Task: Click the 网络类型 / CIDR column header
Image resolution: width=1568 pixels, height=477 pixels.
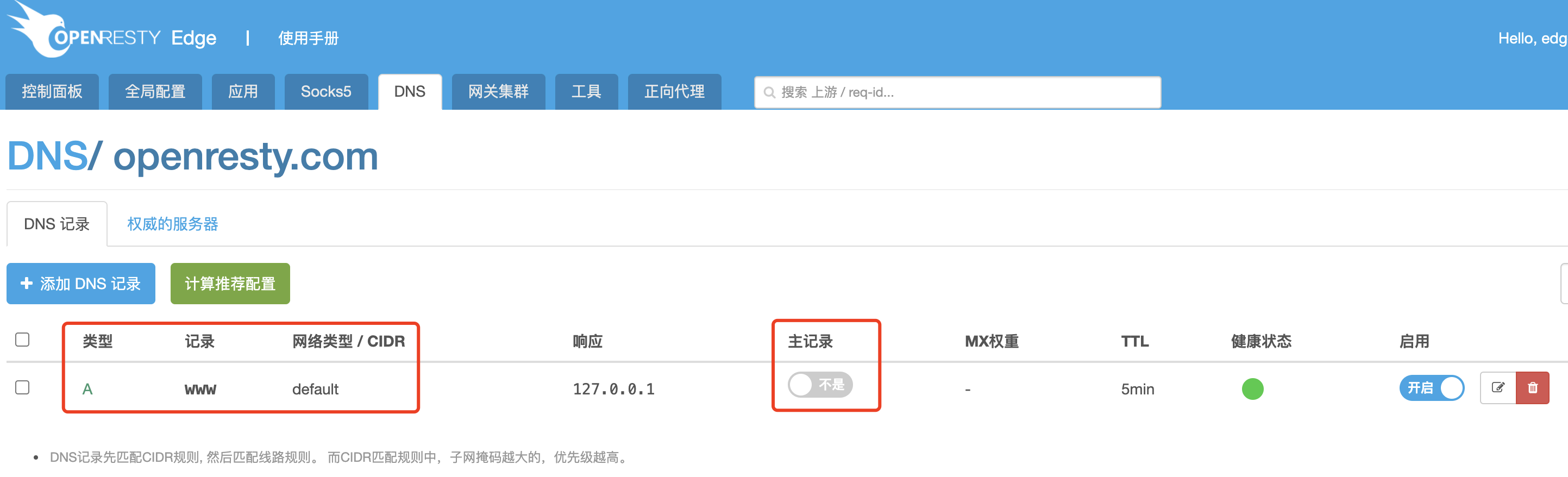Action: 349,341
